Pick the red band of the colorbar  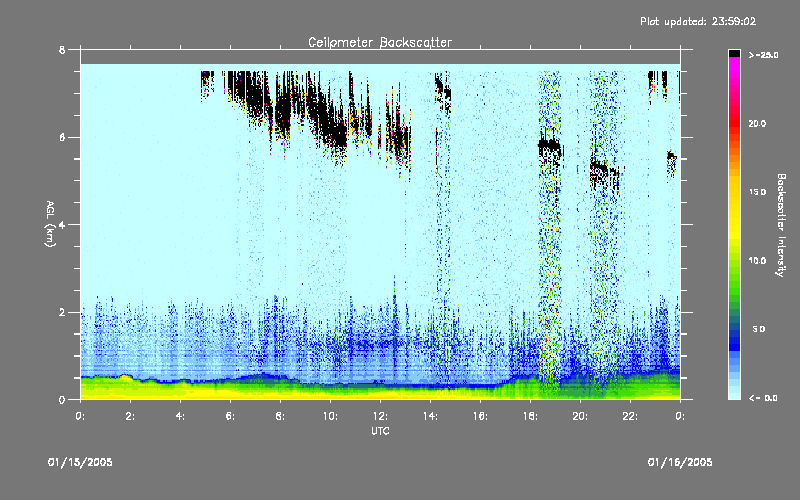[x=734, y=125]
